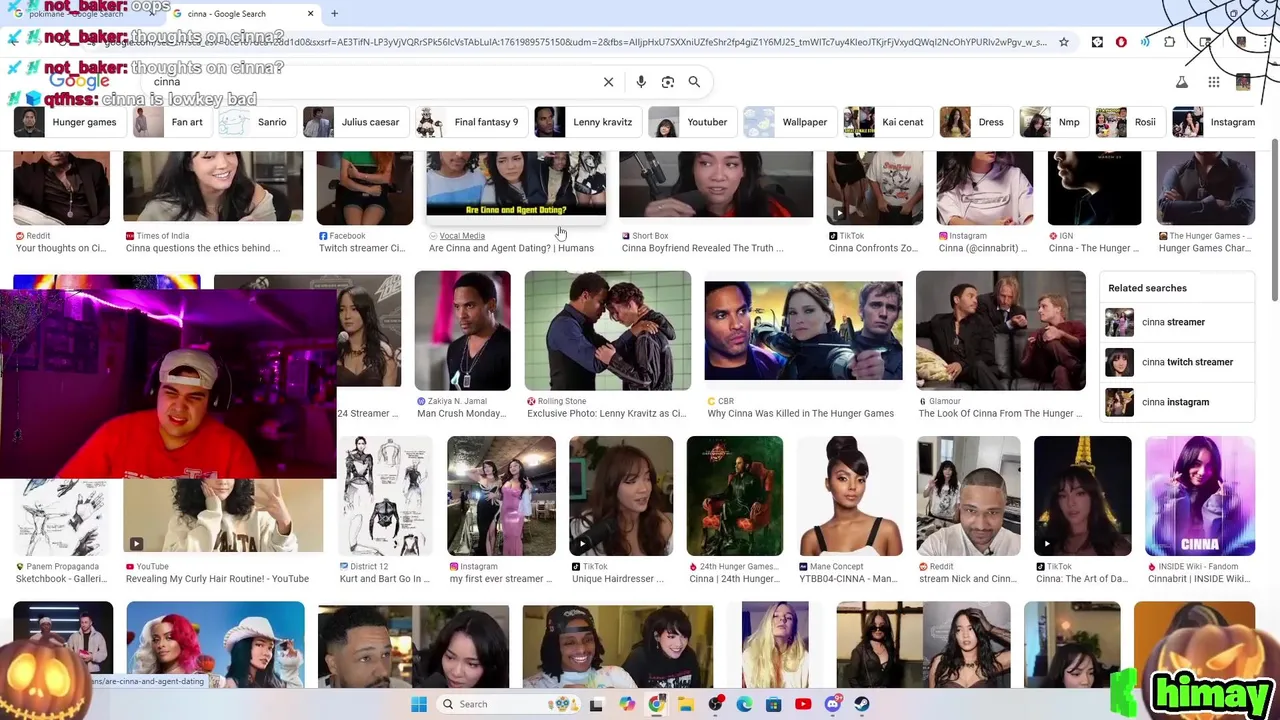Open the Windows Start menu
Viewport: 1280px width, 720px height.
(x=419, y=704)
